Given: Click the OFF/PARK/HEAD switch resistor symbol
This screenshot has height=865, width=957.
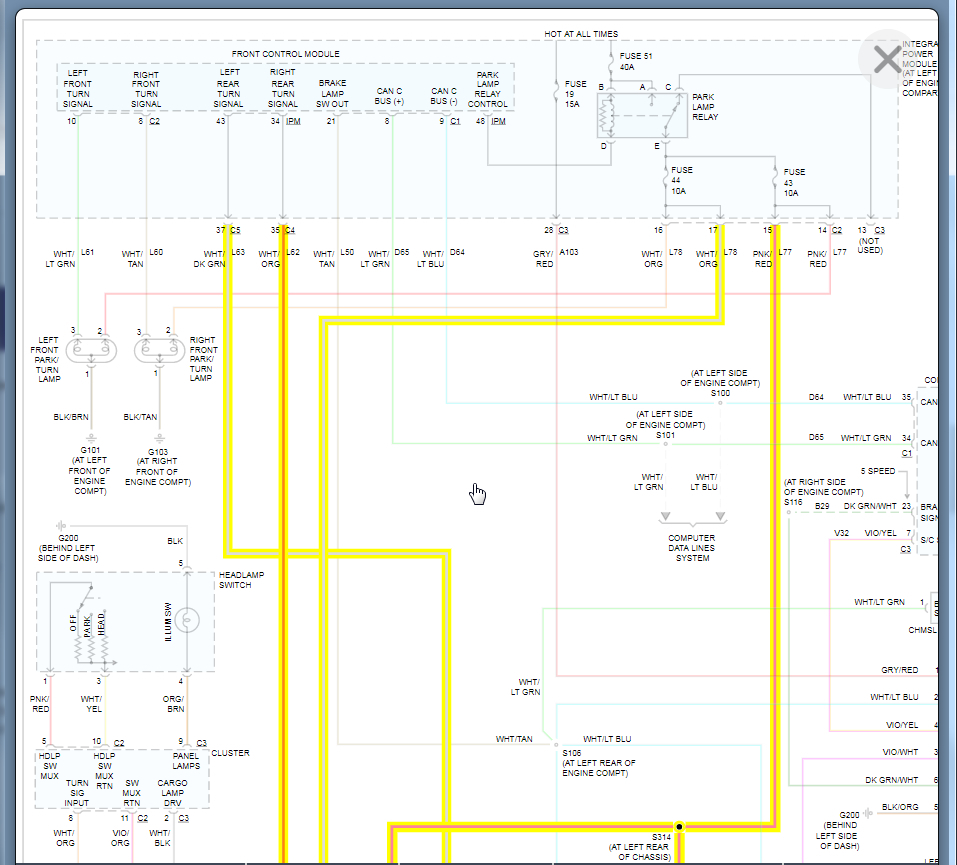Looking at the screenshot, I should click(92, 650).
